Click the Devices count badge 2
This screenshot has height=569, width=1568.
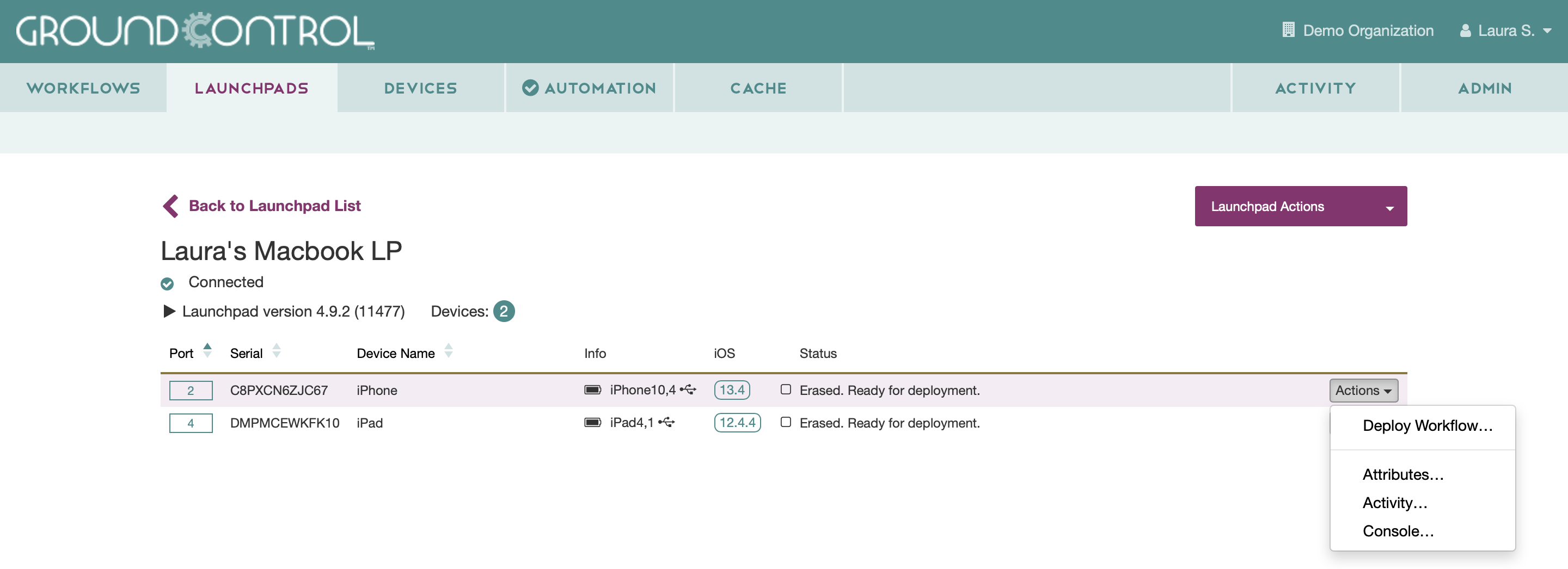point(504,311)
